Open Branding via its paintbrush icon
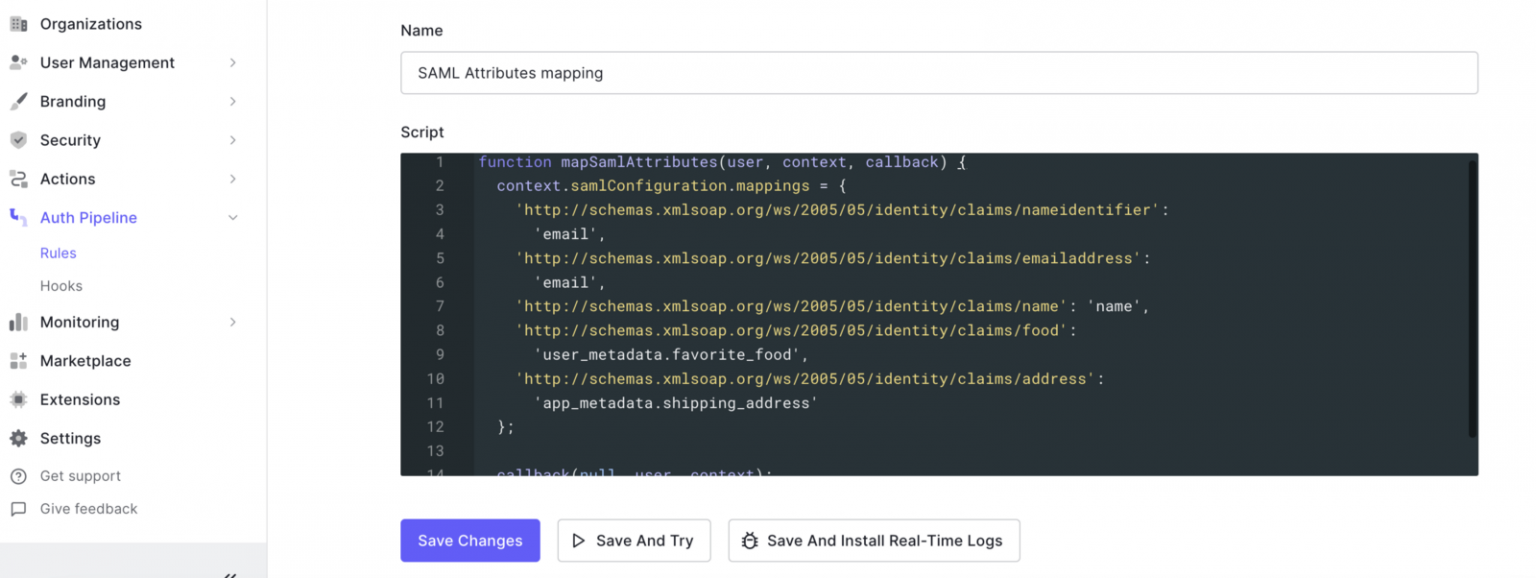Image resolution: width=1536 pixels, height=578 pixels. tap(19, 101)
